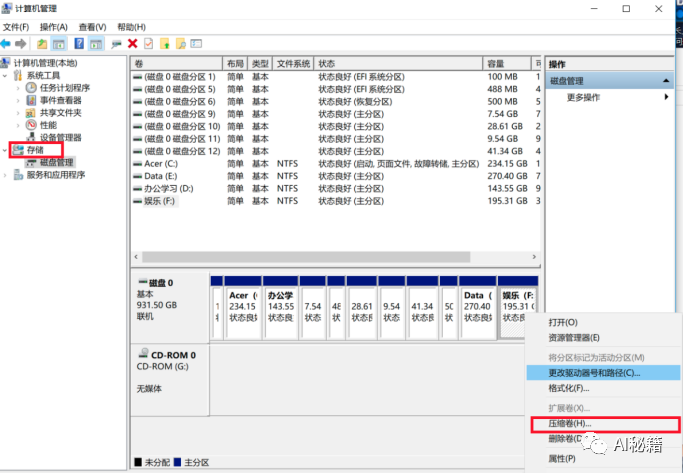This screenshot has width=684, height=474.
Task: Open the 操作(A) menu
Action: 54,27
